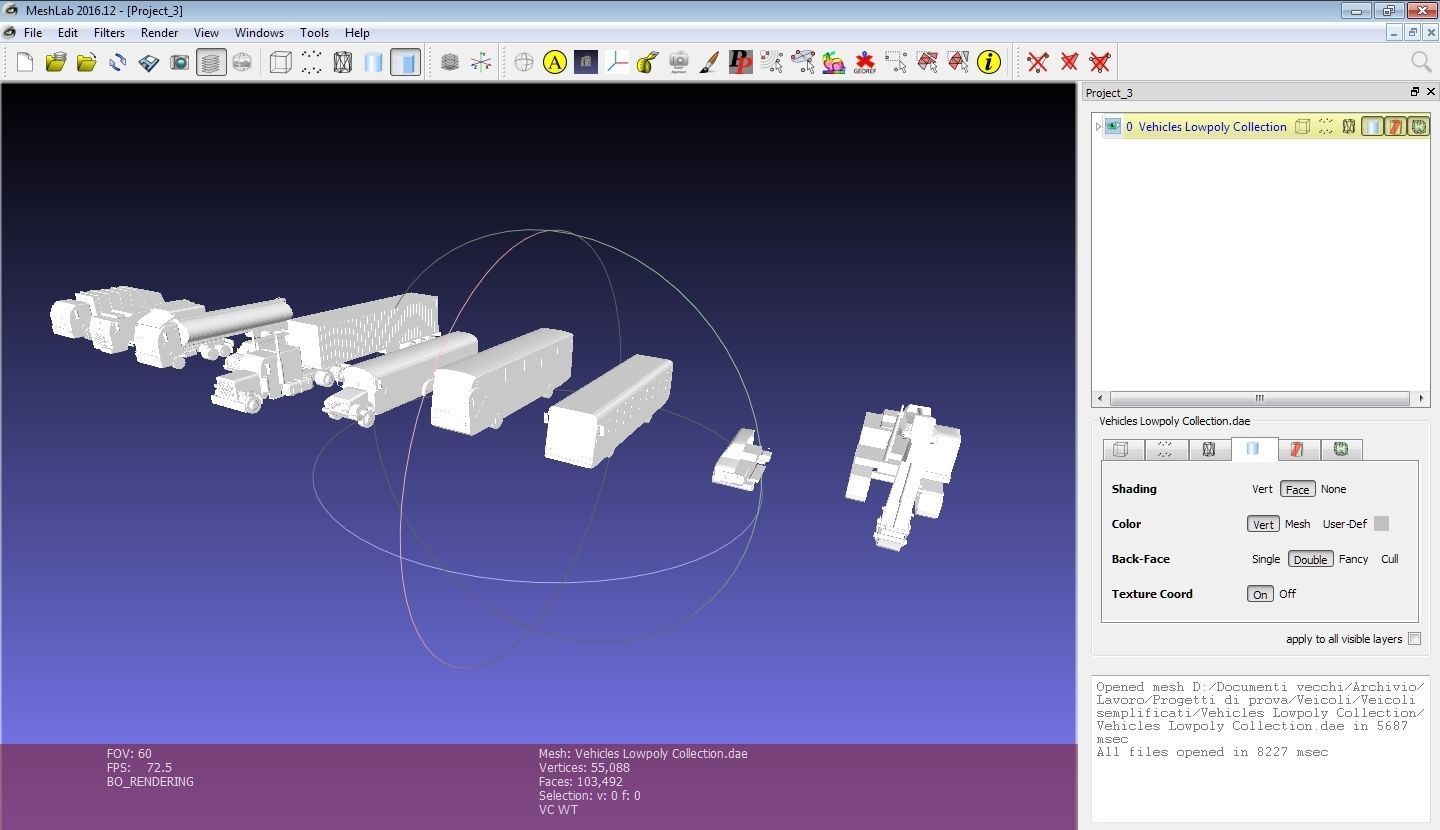Open the File menu
The image size is (1440, 830).
(x=33, y=32)
